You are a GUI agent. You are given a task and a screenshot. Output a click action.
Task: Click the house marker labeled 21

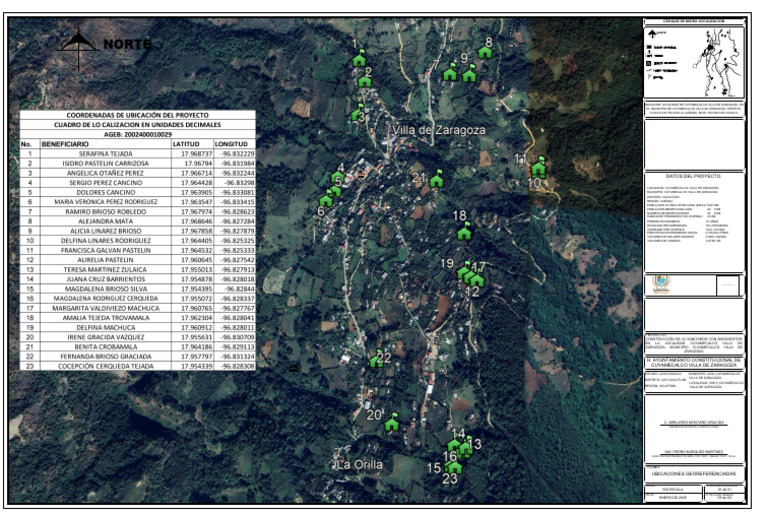point(436,179)
